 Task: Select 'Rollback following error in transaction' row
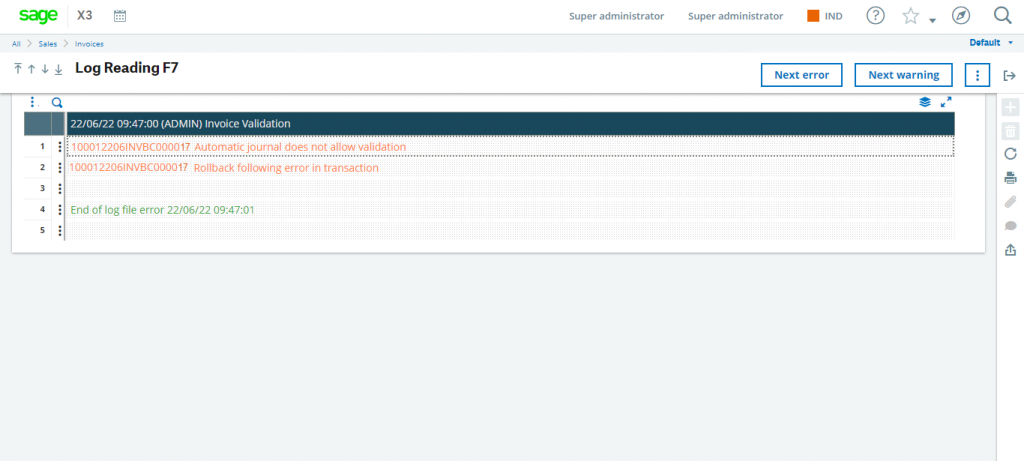[x=511, y=168]
